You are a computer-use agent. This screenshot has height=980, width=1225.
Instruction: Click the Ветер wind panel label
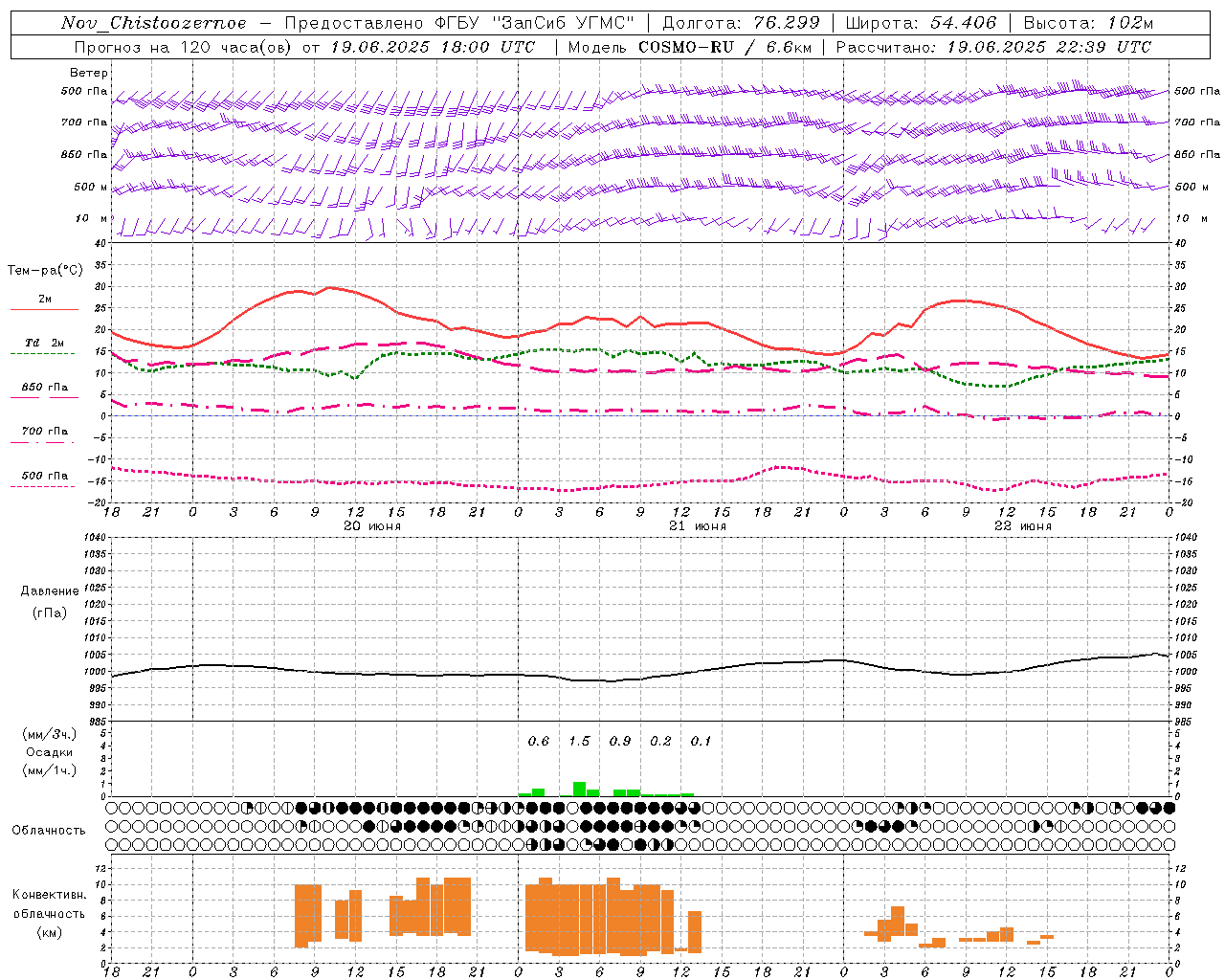click(x=89, y=73)
